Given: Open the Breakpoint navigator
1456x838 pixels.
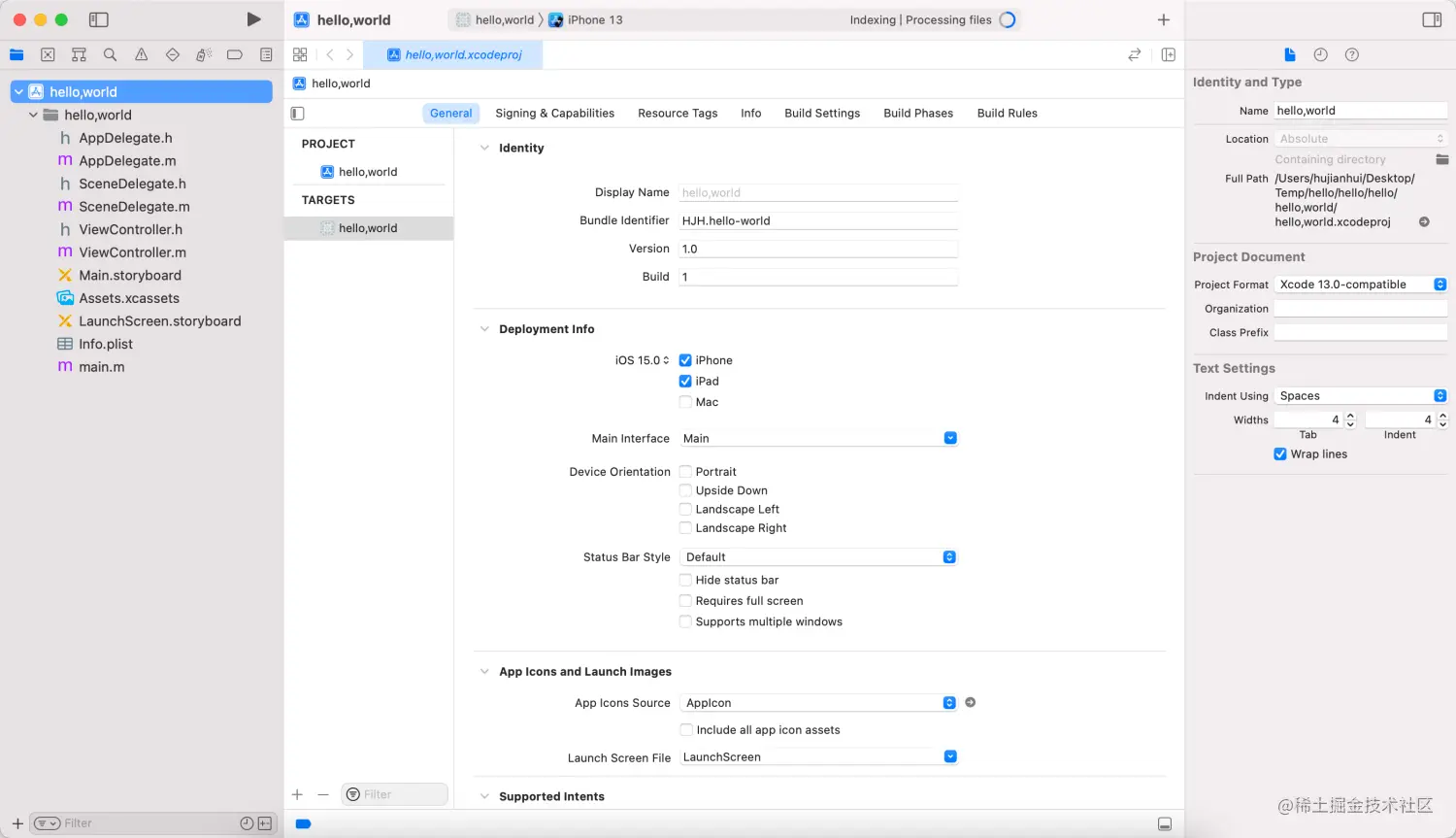Looking at the screenshot, I should pyautogui.click(x=234, y=54).
